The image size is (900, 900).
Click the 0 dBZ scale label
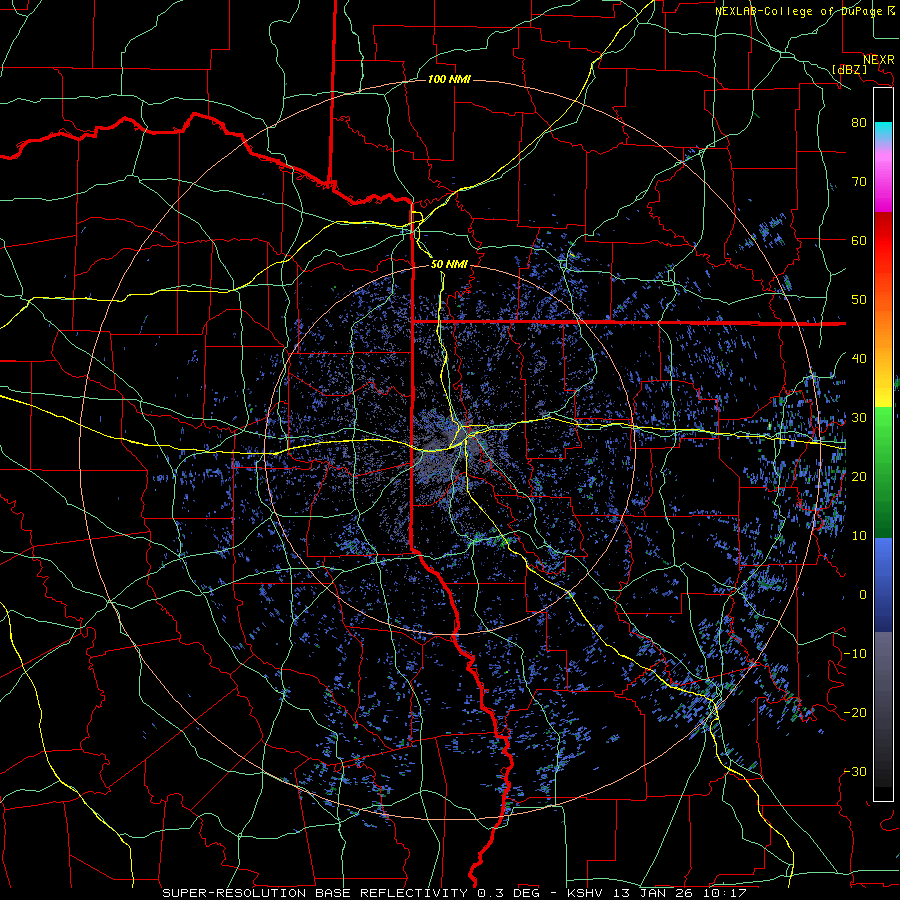coord(863,595)
